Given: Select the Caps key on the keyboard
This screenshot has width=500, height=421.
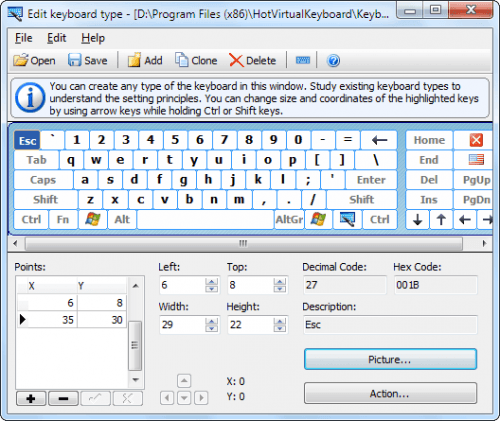Looking at the screenshot, I should [x=43, y=180].
